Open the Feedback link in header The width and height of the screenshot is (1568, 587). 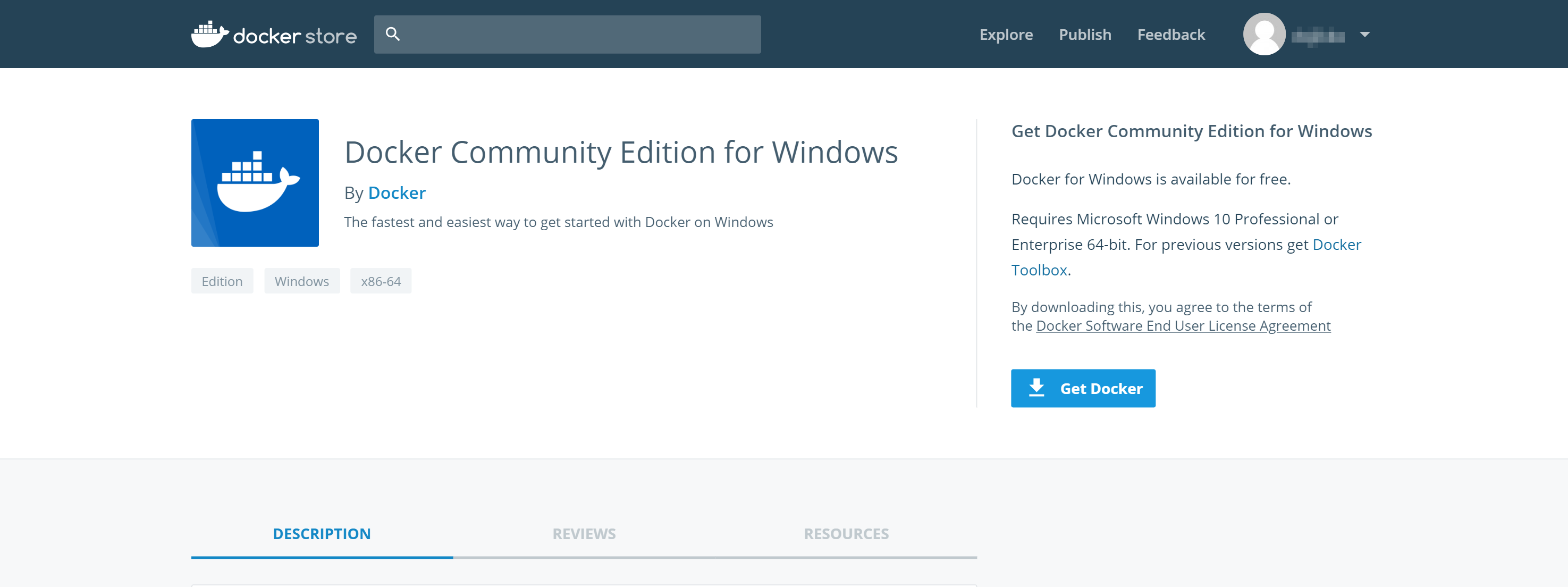[1170, 35]
